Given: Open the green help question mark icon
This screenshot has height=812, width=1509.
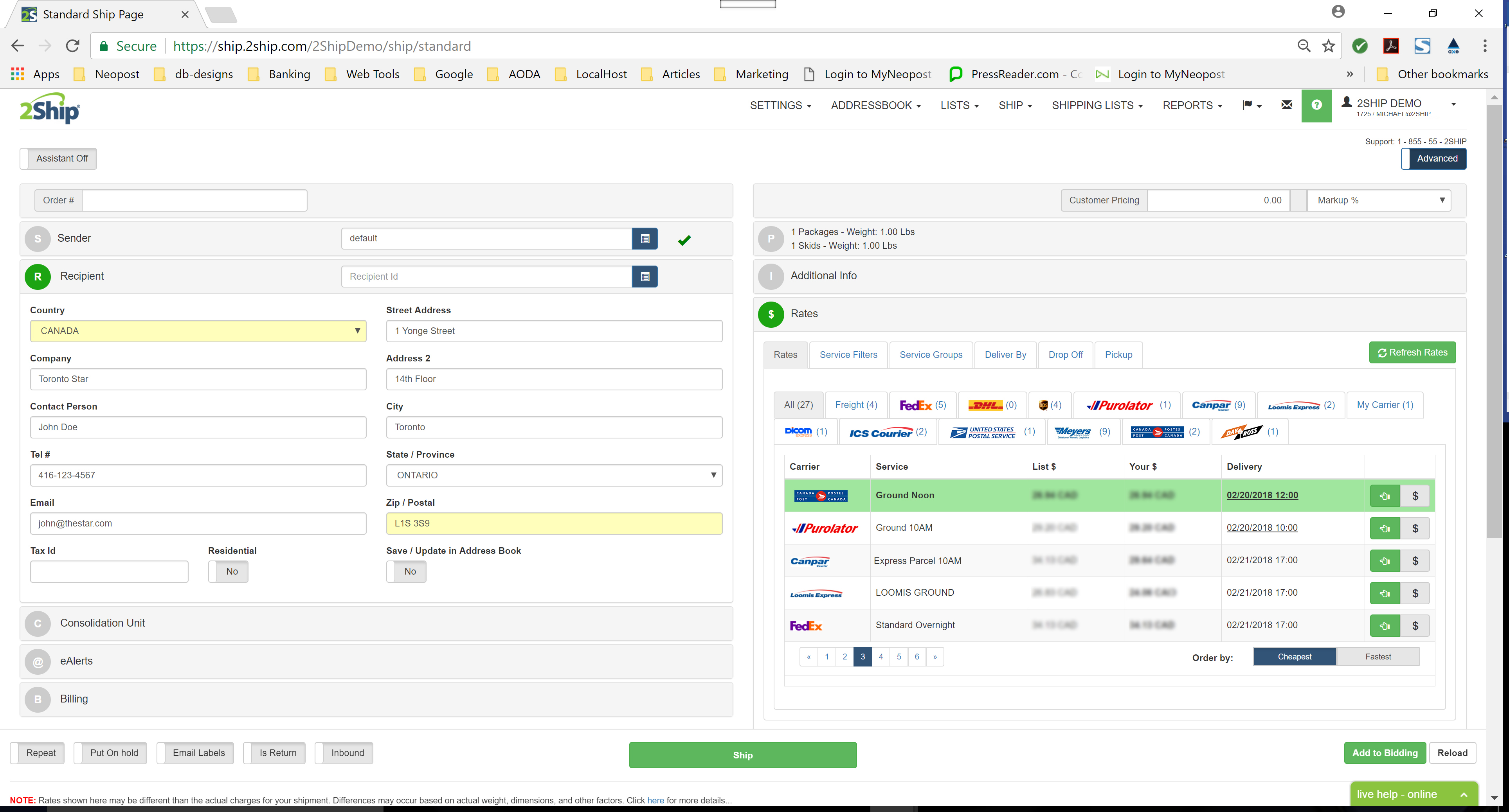Looking at the screenshot, I should pos(1316,105).
